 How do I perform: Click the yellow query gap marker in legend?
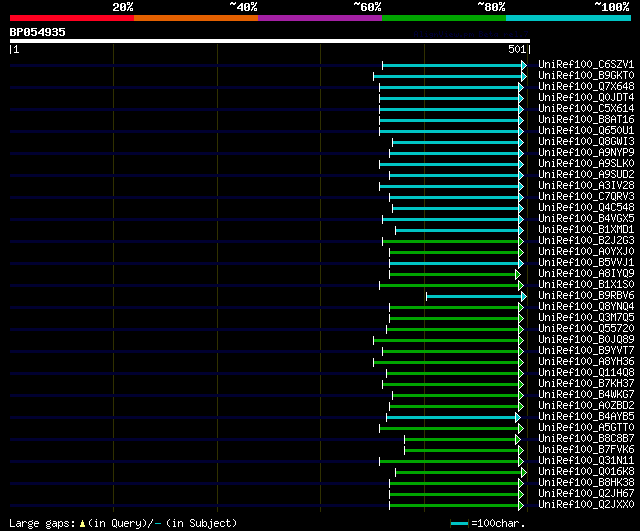[82, 523]
